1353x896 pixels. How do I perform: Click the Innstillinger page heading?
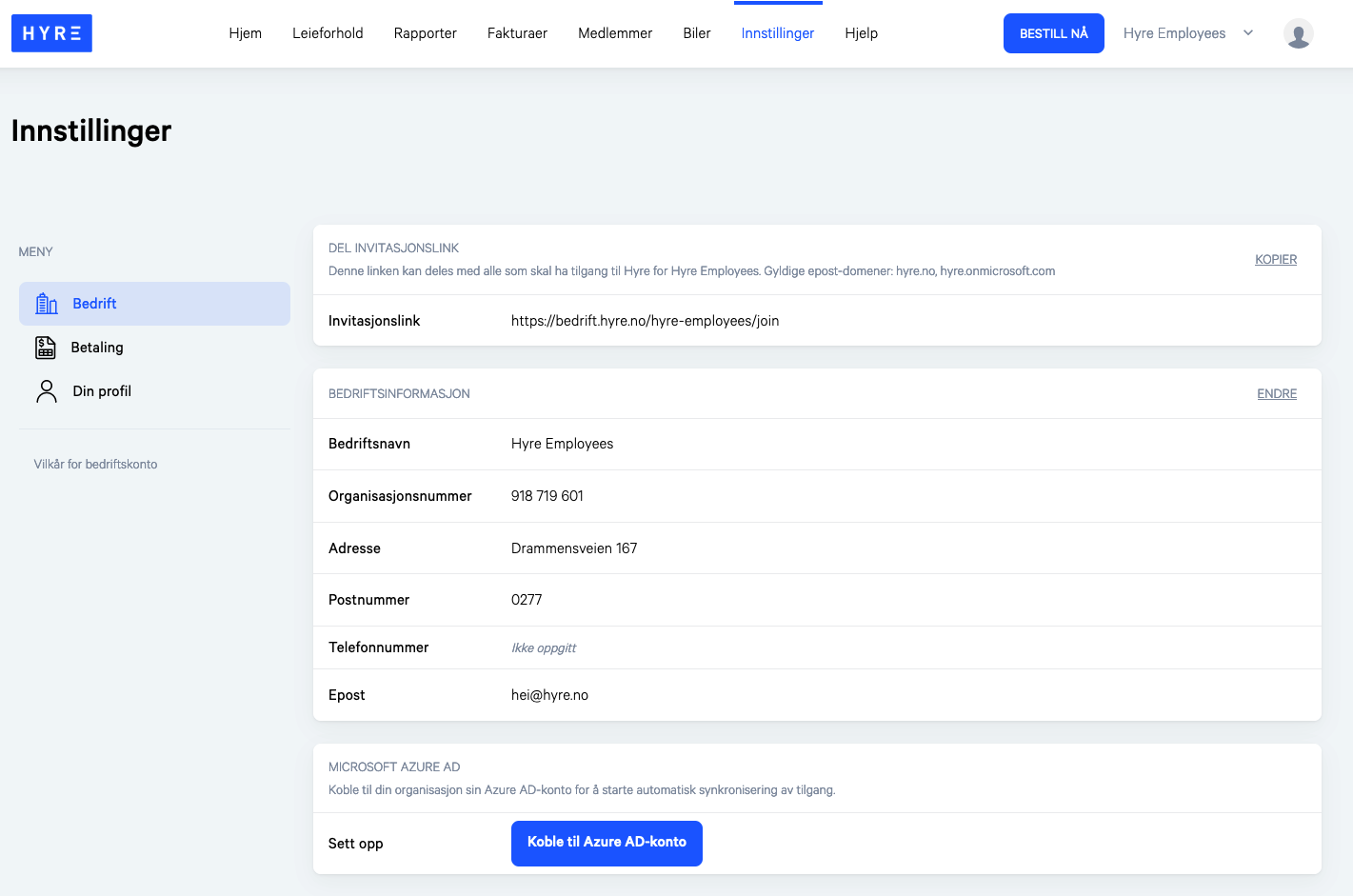click(x=91, y=130)
